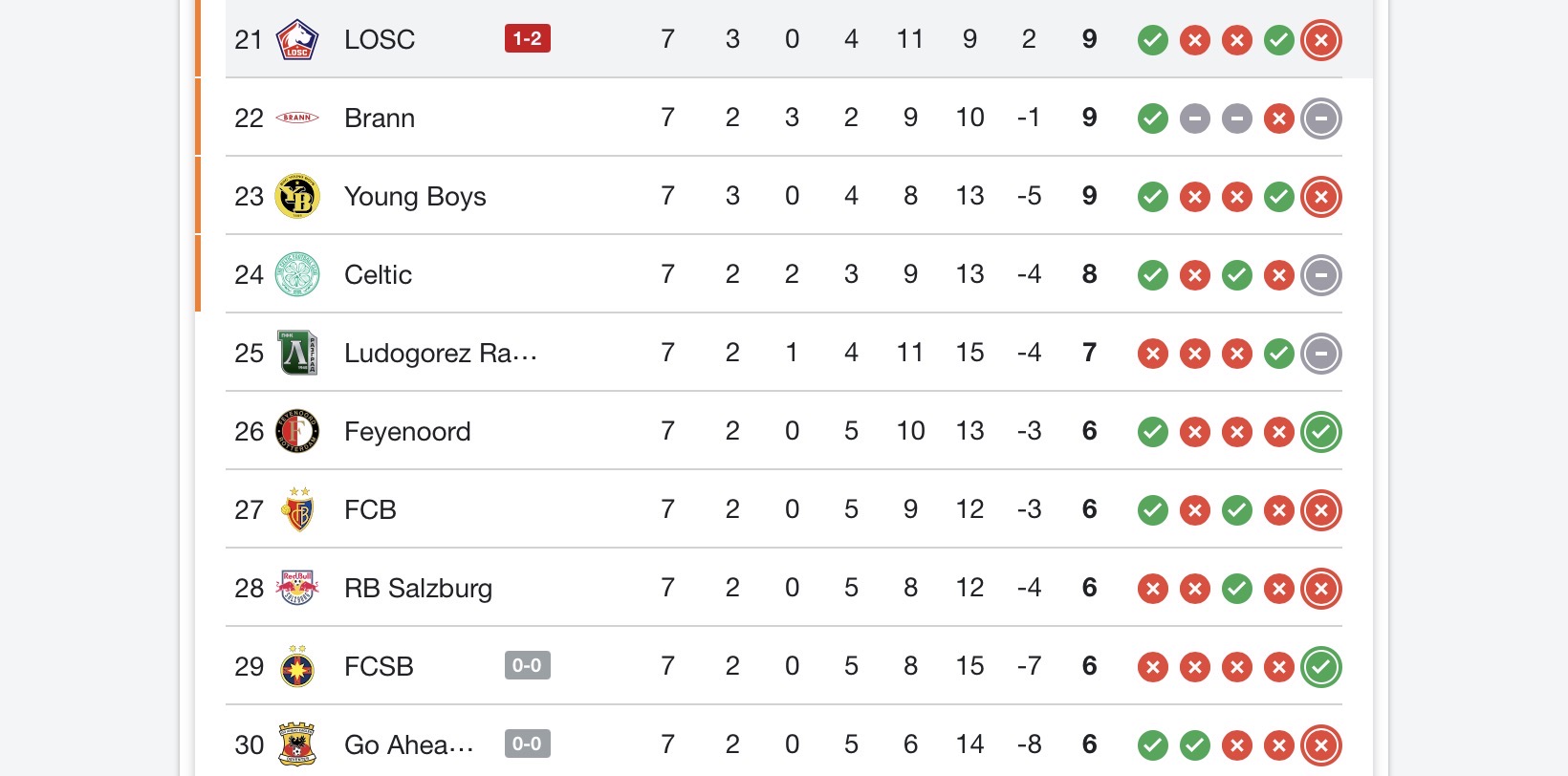Click the Brann club logo
1568x776 pixels.
(x=296, y=119)
